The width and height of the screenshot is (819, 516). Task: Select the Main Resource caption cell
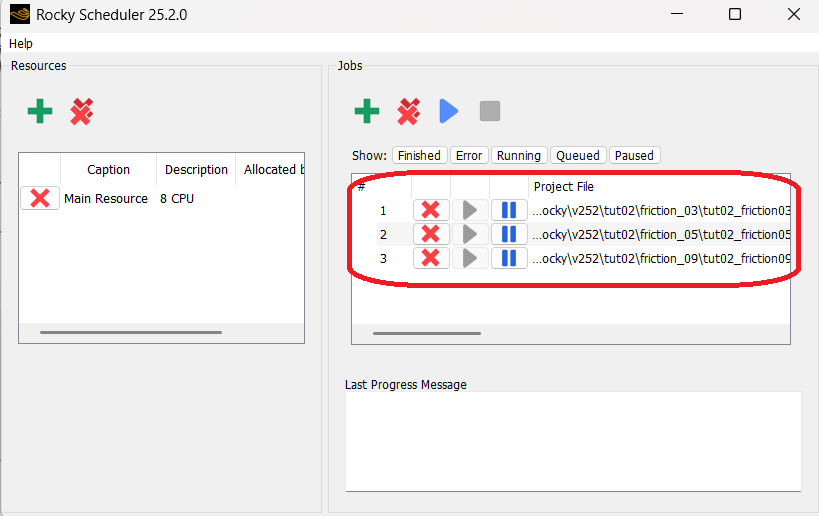coord(106,198)
